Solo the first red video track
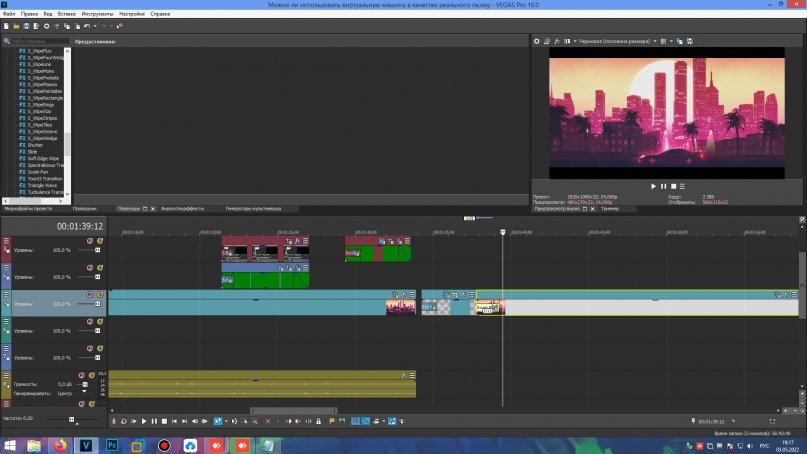The image size is (807, 454). pyautogui.click(x=99, y=240)
